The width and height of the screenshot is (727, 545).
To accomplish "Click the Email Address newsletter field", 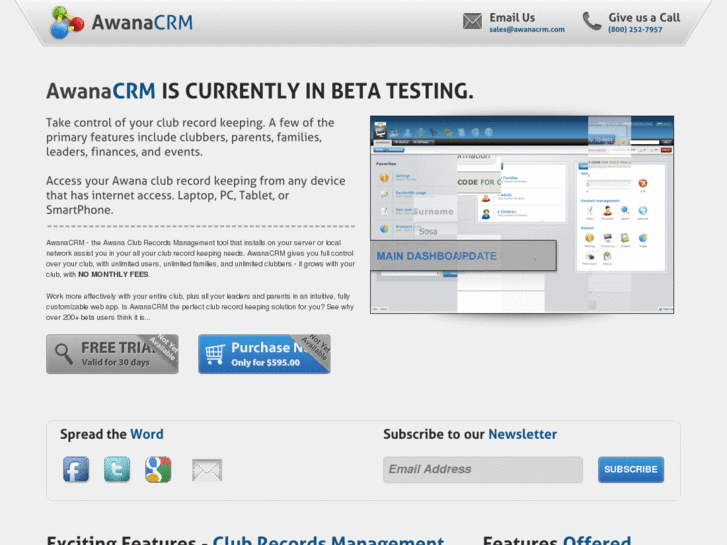I will [x=483, y=469].
